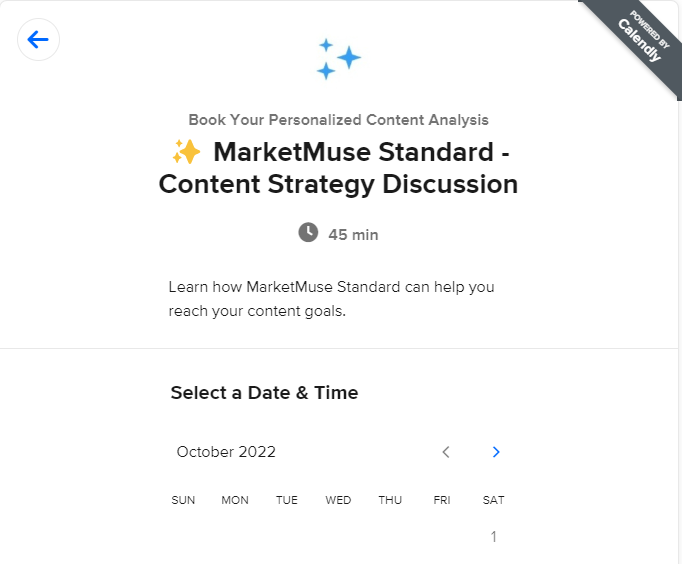Click the THU weekday header
682x587 pixels.
point(390,500)
